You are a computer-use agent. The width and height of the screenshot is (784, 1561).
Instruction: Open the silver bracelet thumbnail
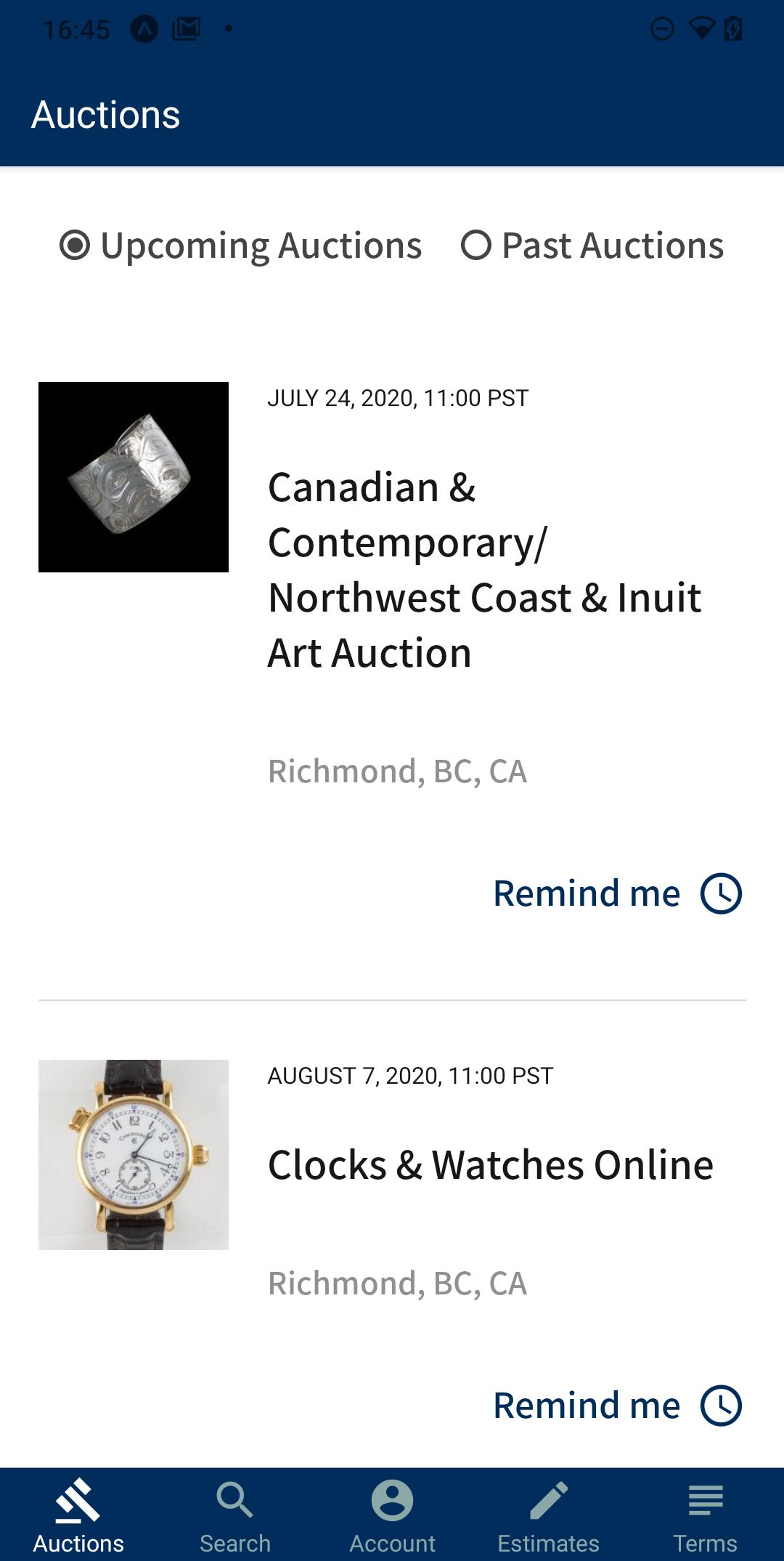[134, 477]
